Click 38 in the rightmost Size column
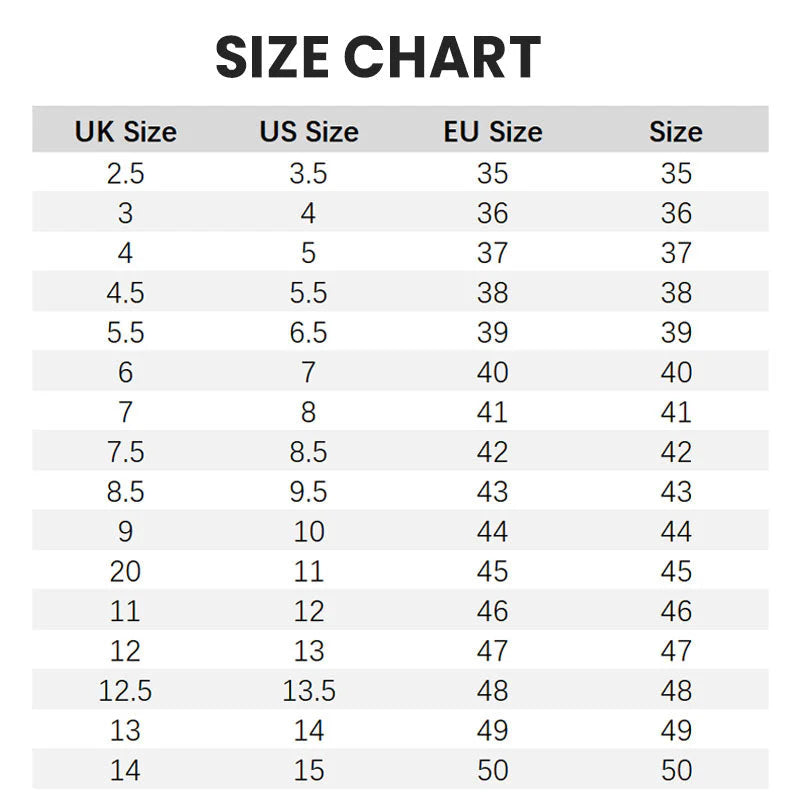 (x=676, y=292)
